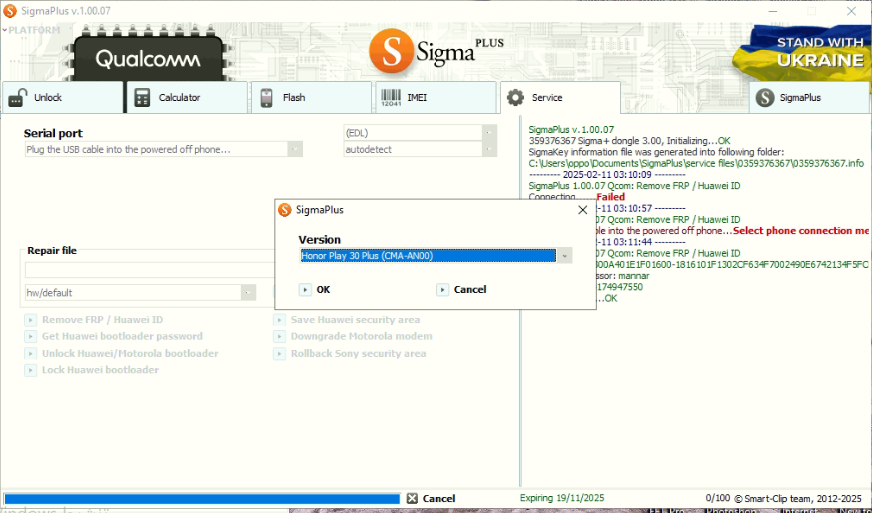Click the Smart-Clip team copyright text
Viewport: 872px width, 513px height.
[797, 499]
